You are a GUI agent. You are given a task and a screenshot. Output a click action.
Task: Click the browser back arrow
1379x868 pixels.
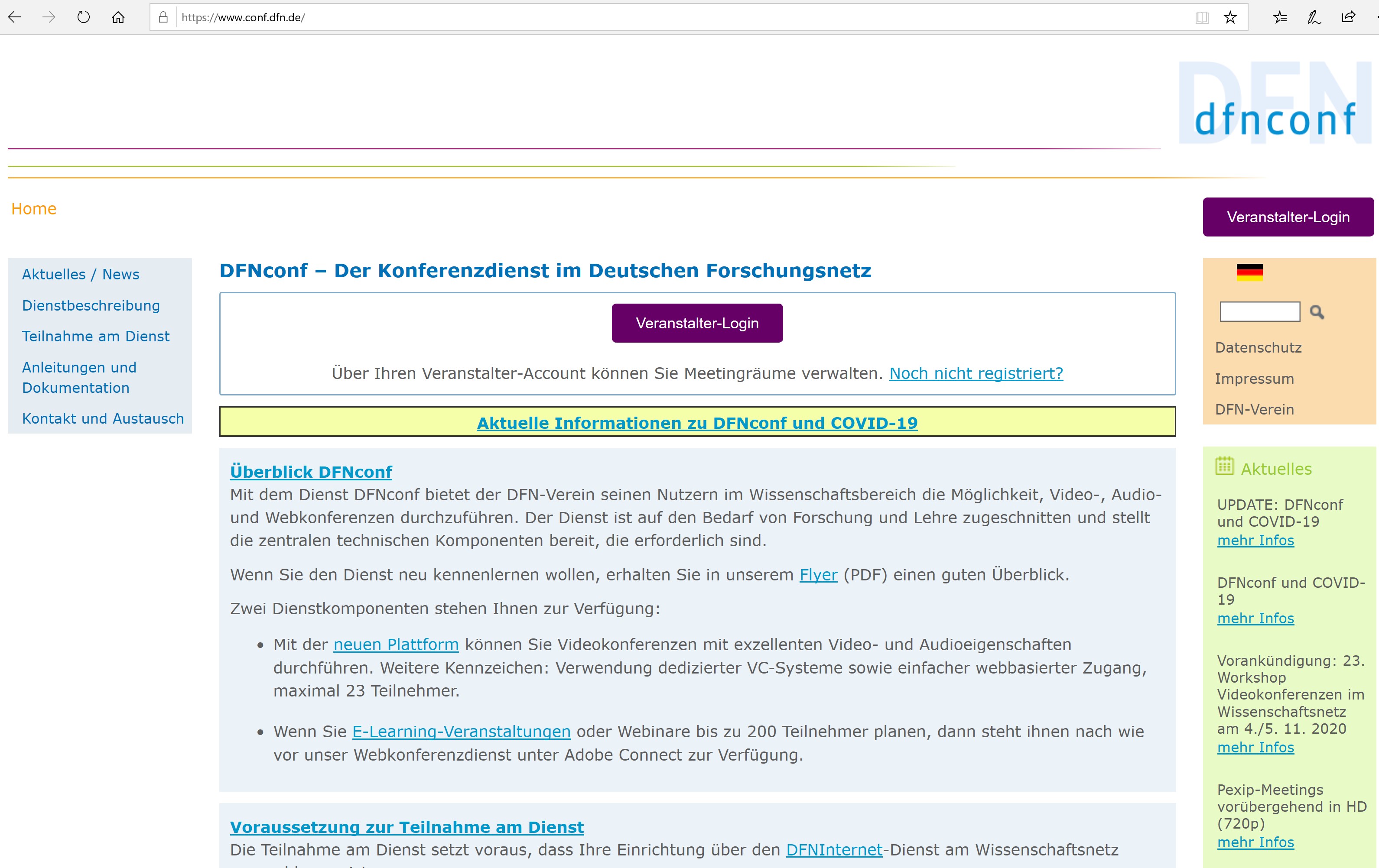[14, 17]
